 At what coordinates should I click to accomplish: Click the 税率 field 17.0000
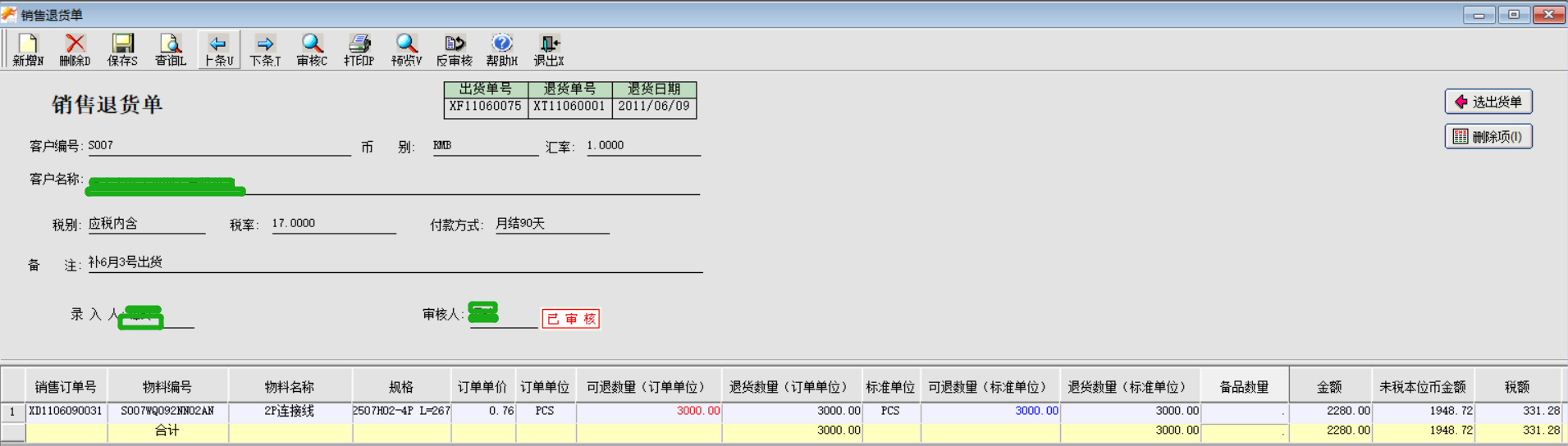click(x=333, y=223)
